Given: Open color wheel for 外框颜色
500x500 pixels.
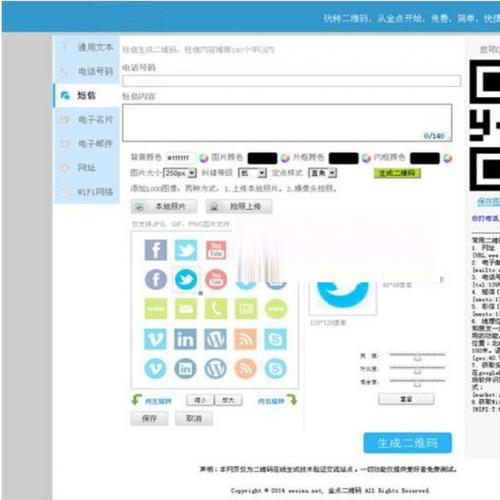Looking at the screenshot, I should pyautogui.click(x=366, y=158).
